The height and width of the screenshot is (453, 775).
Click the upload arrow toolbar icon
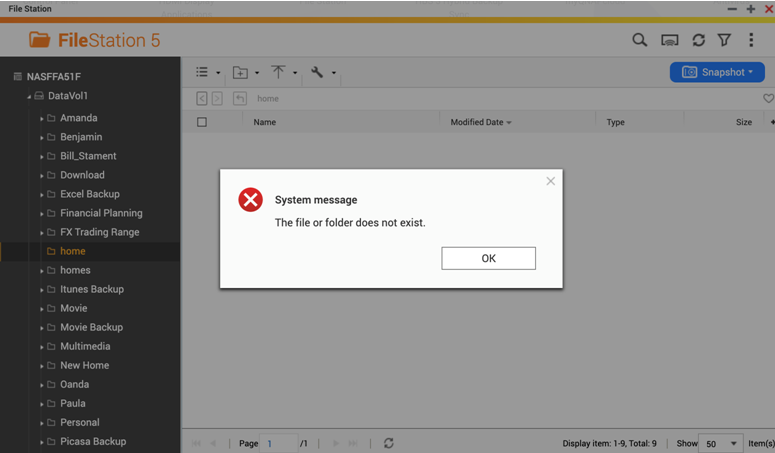click(x=278, y=72)
